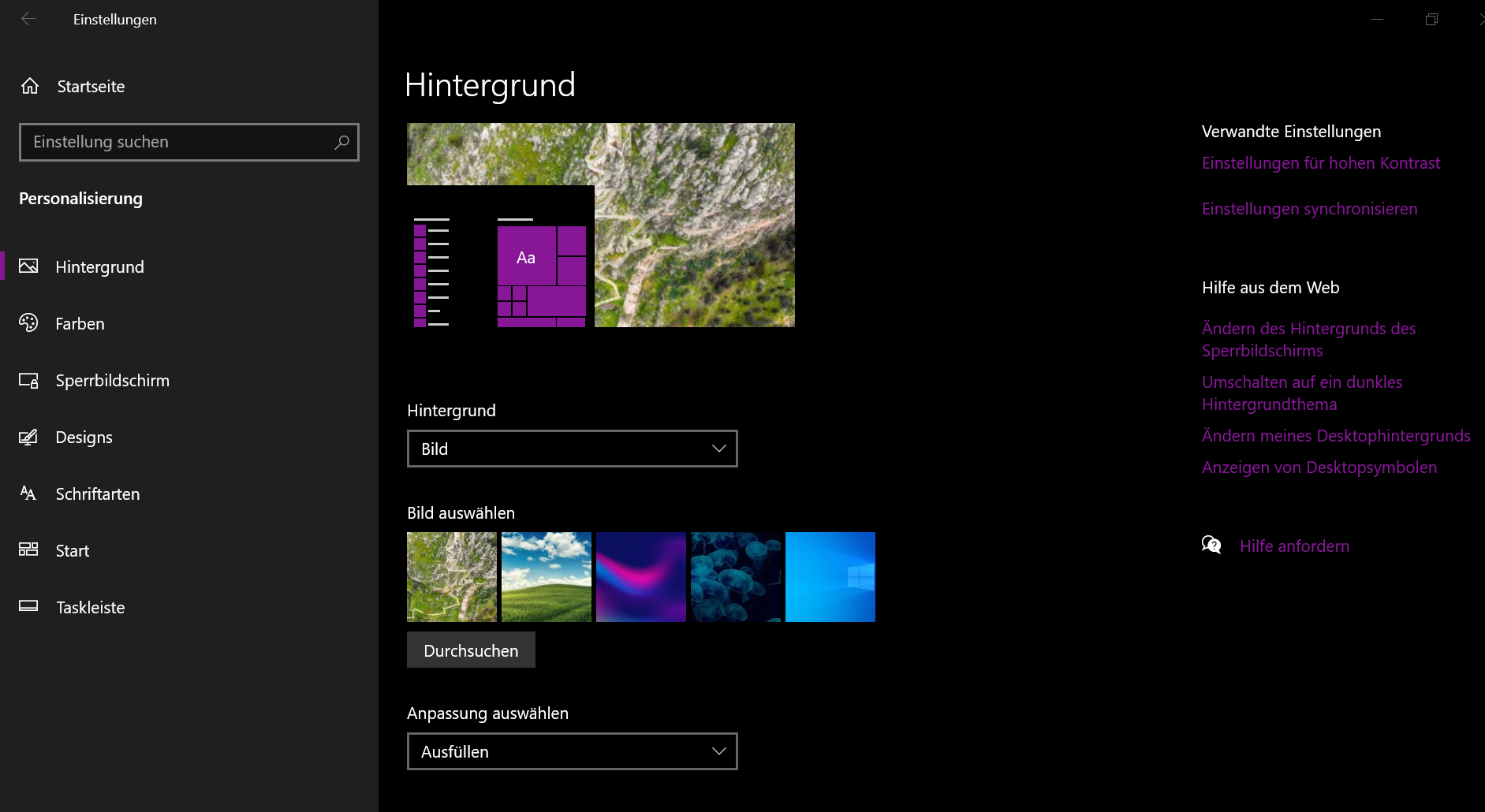Open Anzeigen von Desktopsymbolen link

(x=1319, y=467)
